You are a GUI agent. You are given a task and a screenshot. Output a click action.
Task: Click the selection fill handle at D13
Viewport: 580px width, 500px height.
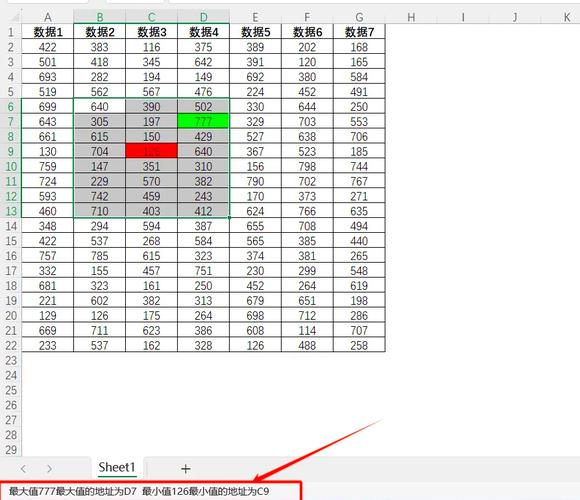pos(229,218)
